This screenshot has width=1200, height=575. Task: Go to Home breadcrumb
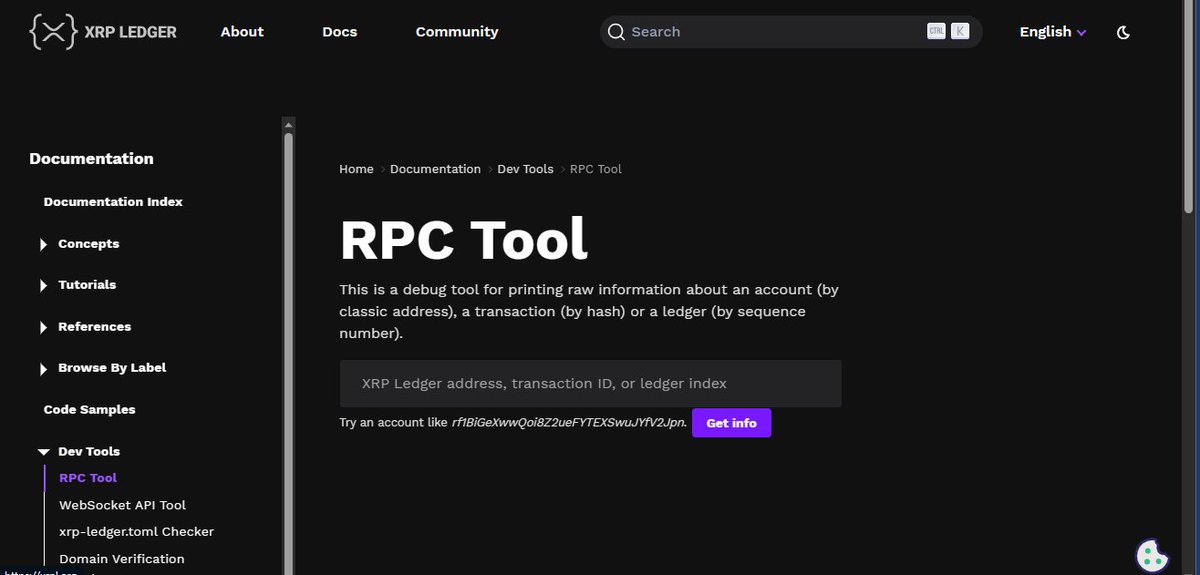pos(356,169)
